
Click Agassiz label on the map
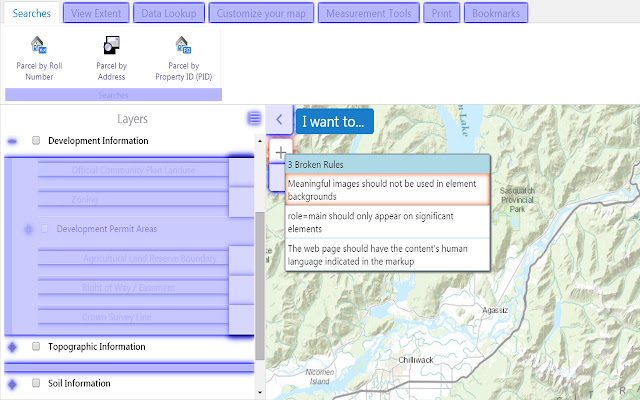(x=495, y=310)
